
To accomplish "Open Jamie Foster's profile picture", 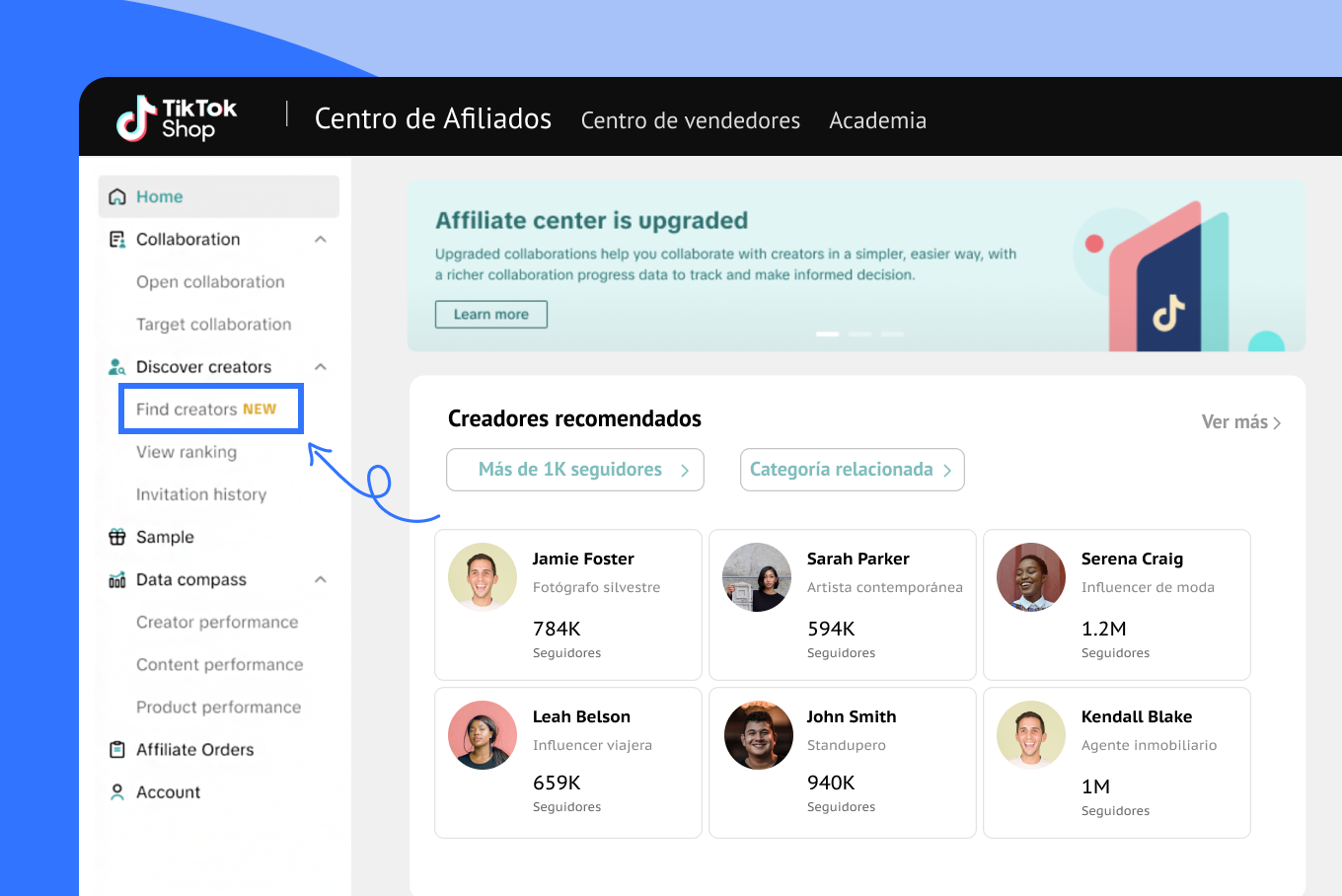I will coord(483,577).
